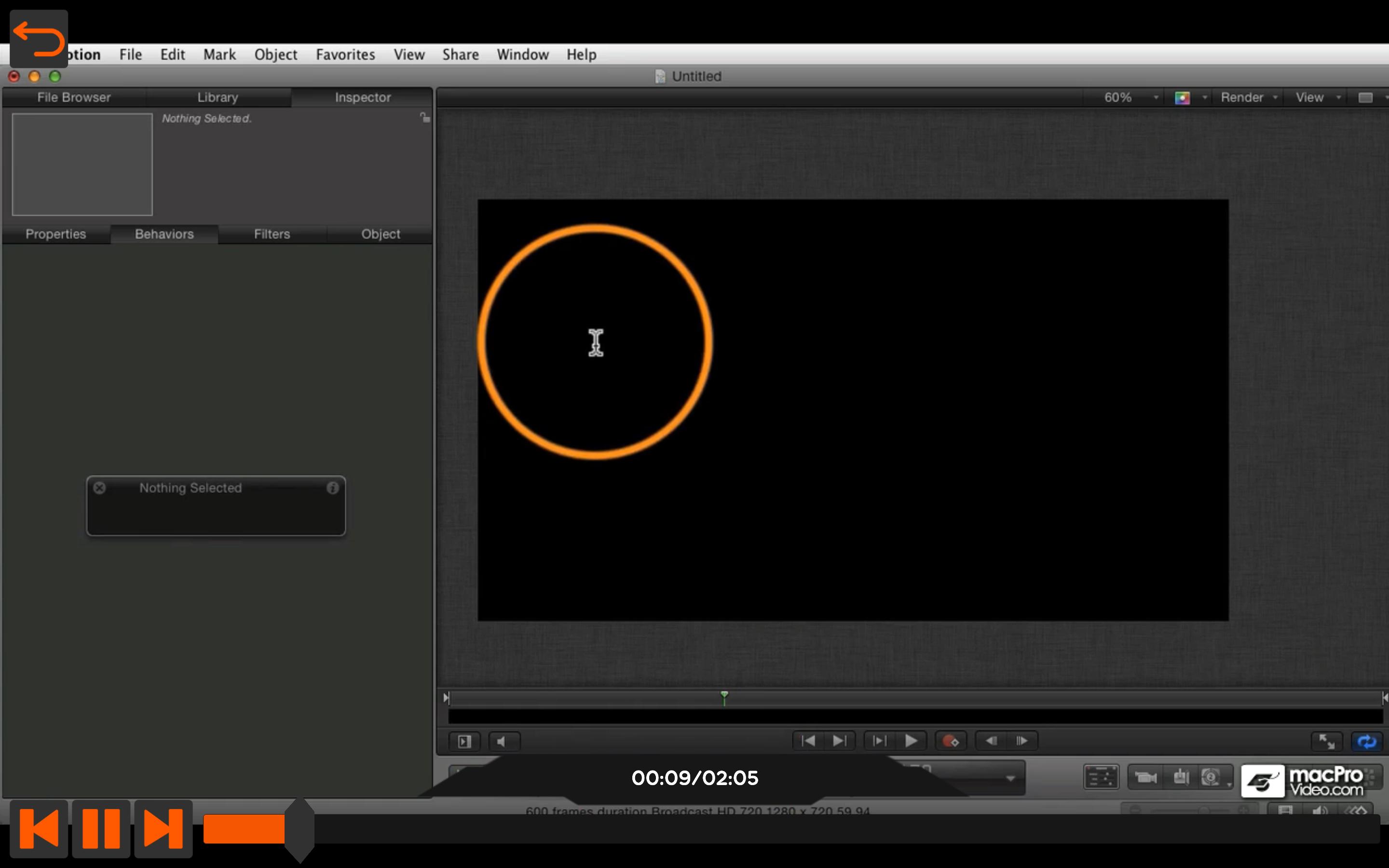
Task: Click the progress bar diamond thumb
Action: click(300, 829)
